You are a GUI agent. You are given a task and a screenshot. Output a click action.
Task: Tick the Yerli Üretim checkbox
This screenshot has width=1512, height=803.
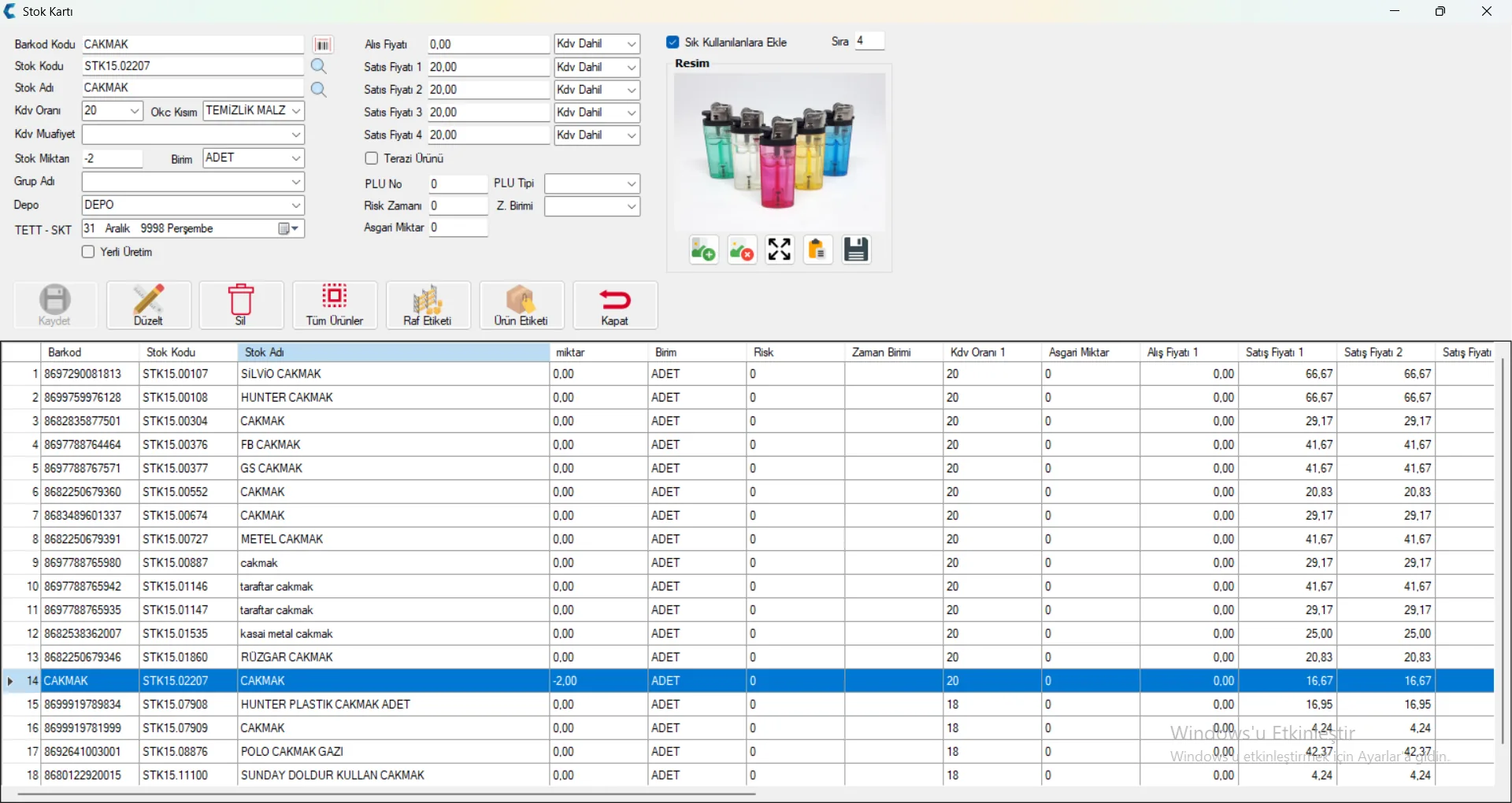tap(88, 252)
